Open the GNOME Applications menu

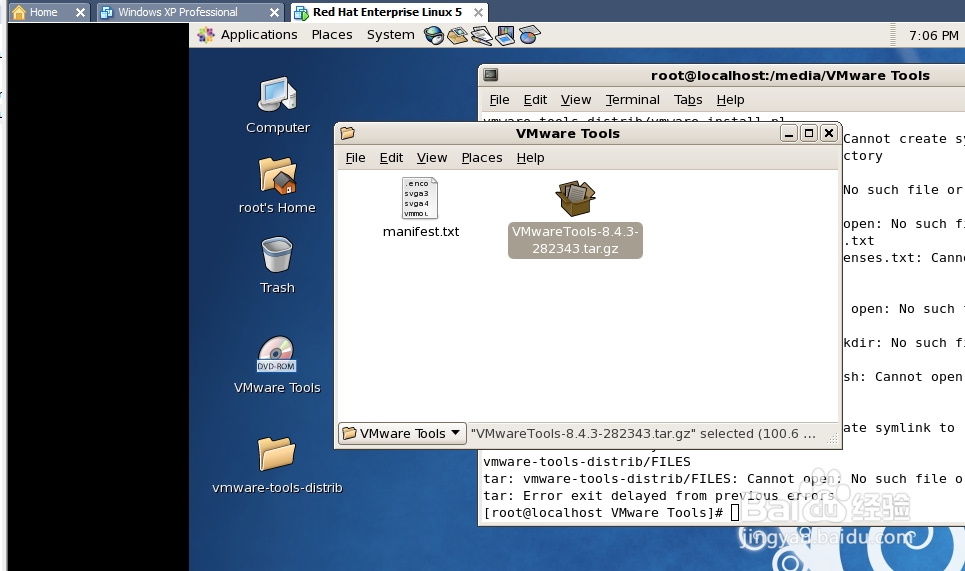coord(248,35)
